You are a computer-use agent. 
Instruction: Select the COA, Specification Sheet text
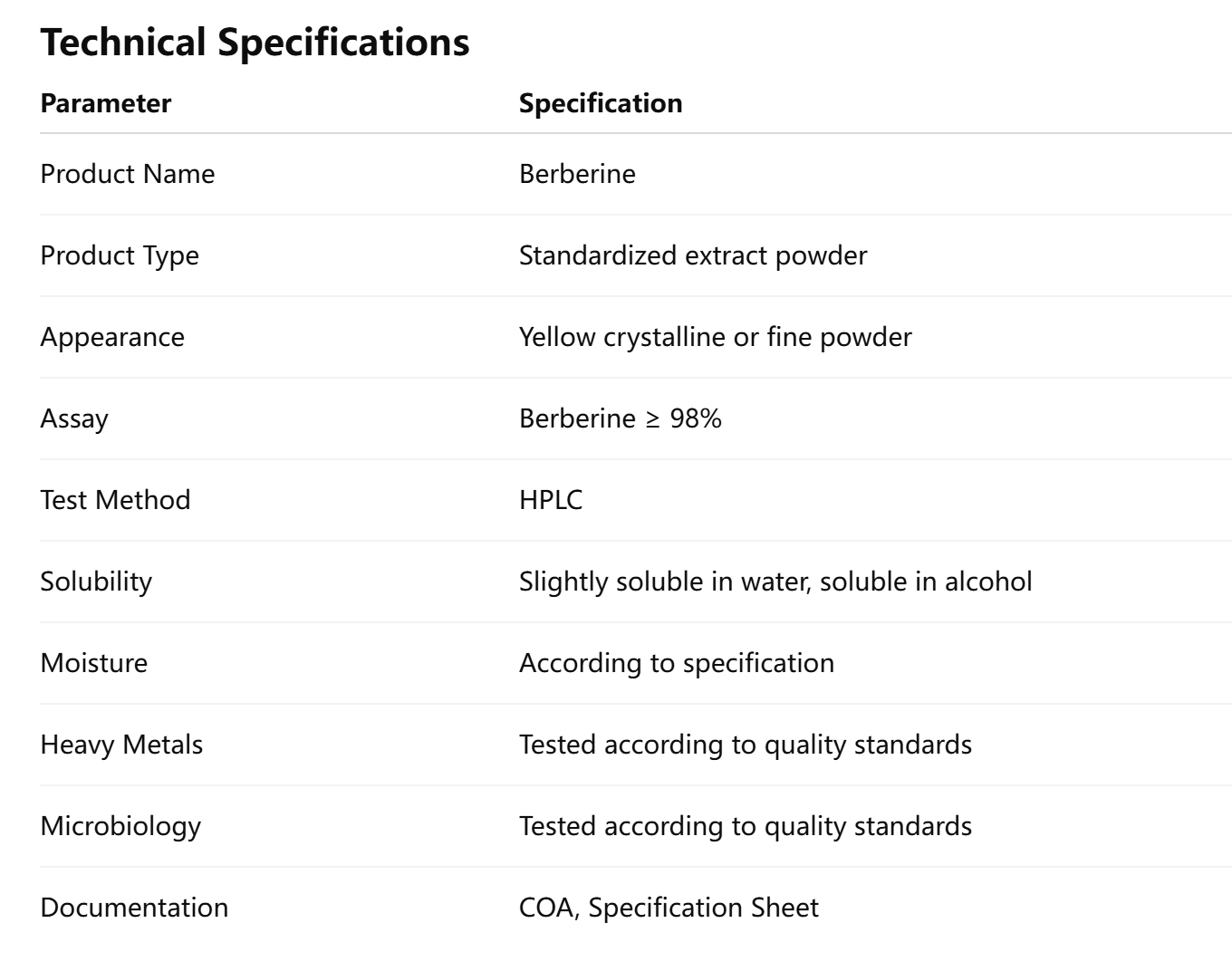coord(669,908)
